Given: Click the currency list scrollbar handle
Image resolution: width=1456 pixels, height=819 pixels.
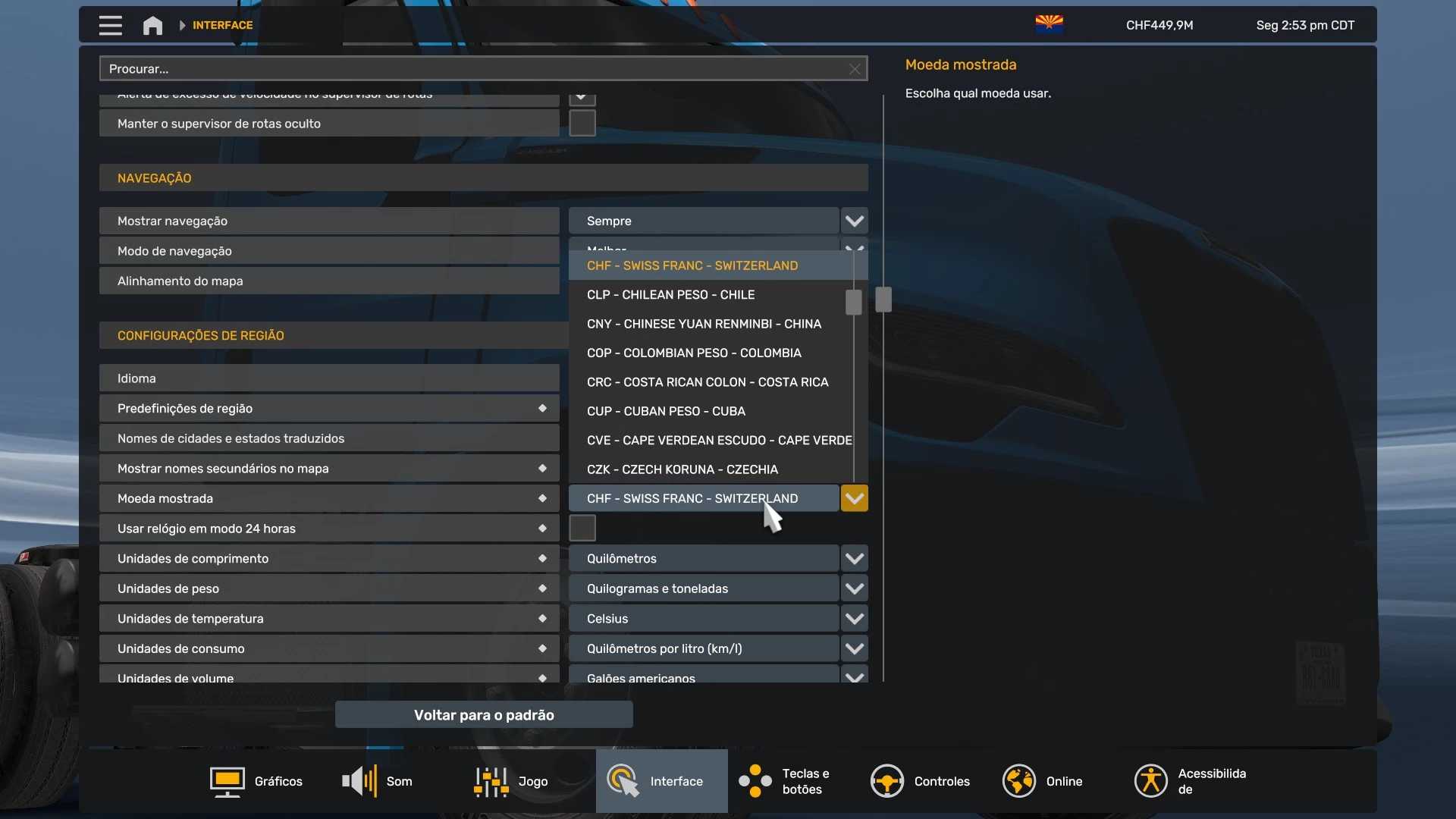Looking at the screenshot, I should (853, 302).
